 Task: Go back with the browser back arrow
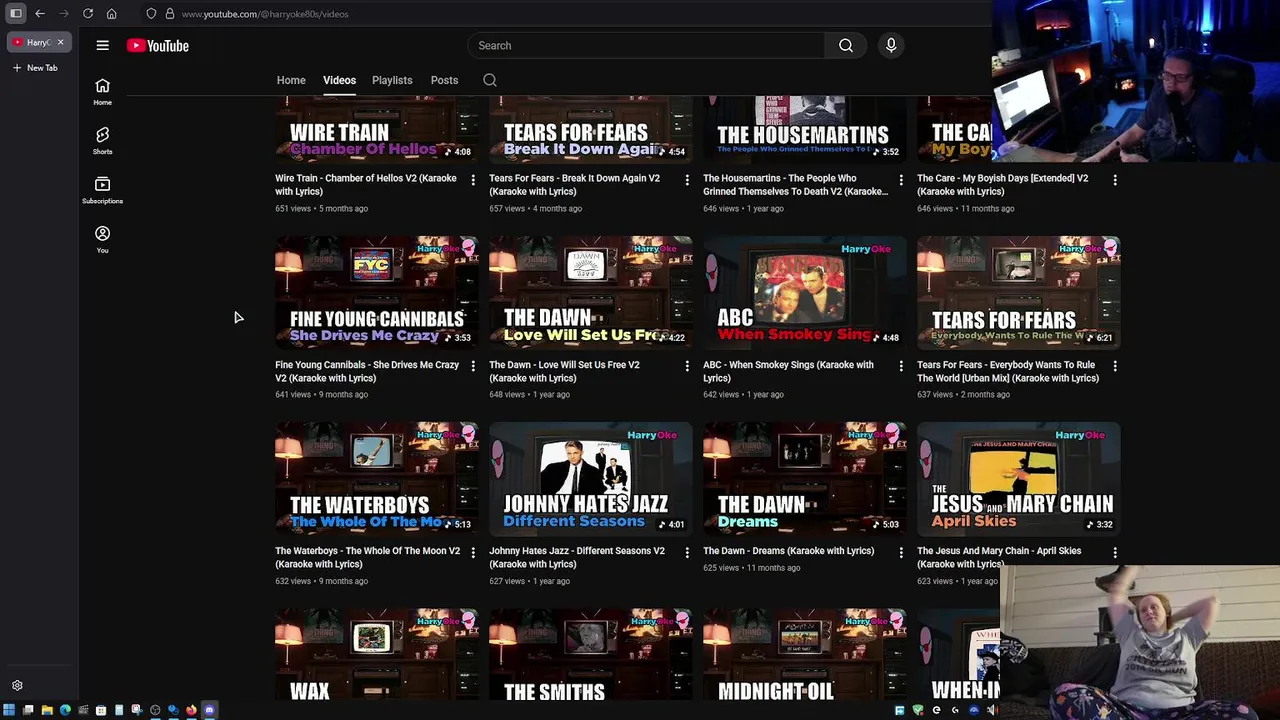(x=40, y=14)
